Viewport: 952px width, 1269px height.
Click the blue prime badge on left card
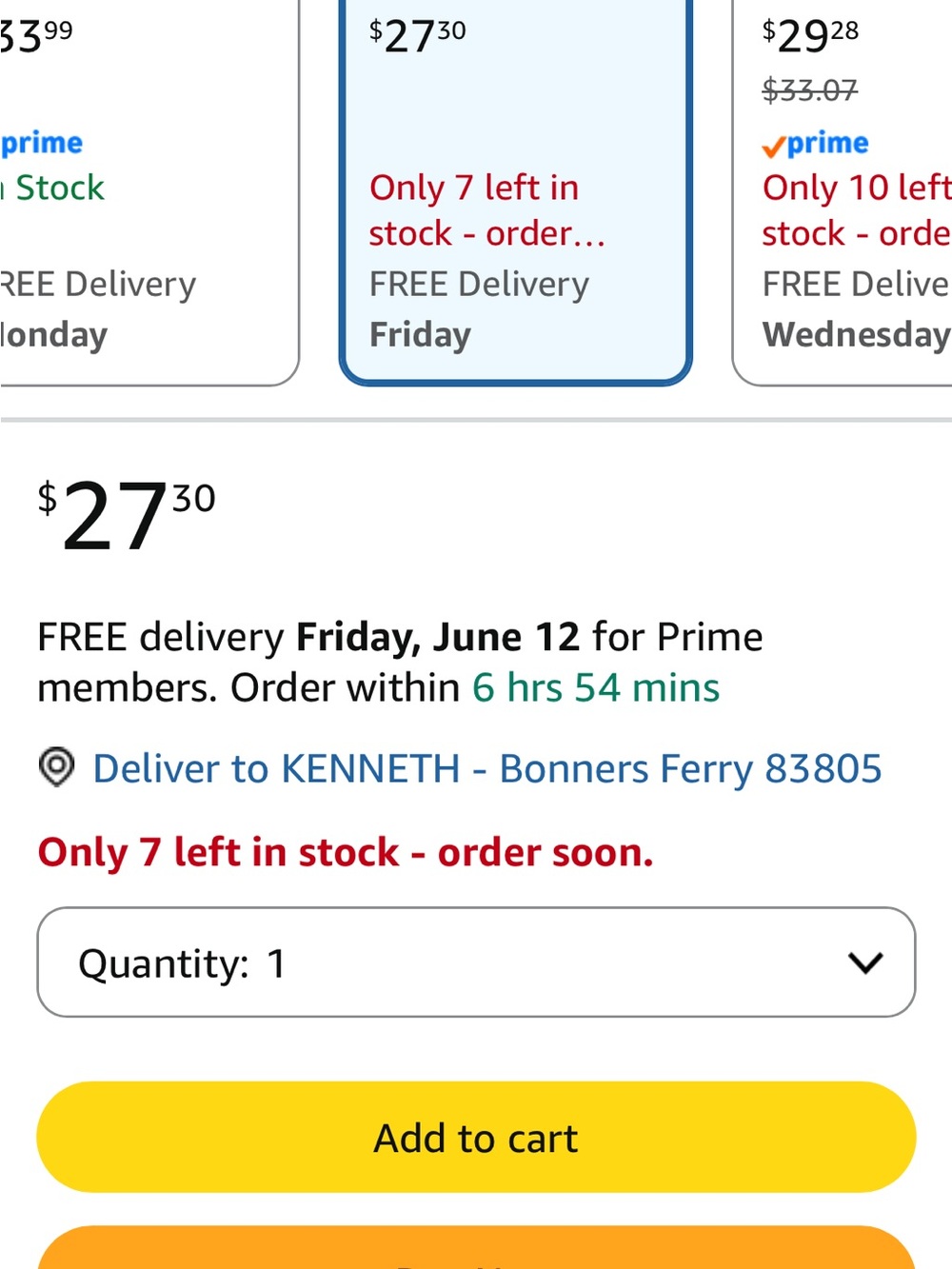coord(41,143)
